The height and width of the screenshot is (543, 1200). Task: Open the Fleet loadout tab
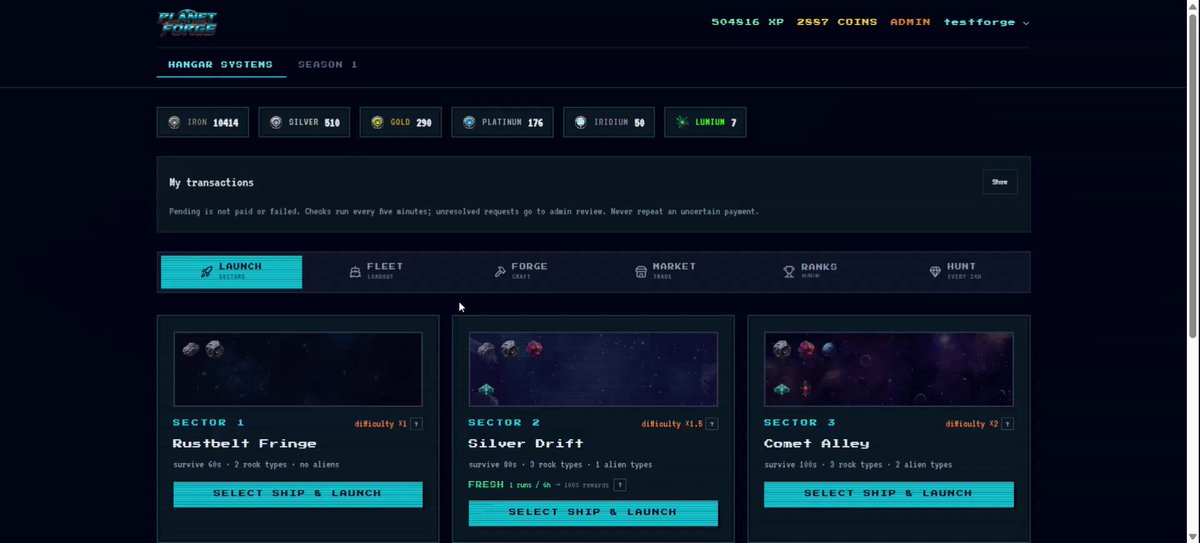[375, 271]
